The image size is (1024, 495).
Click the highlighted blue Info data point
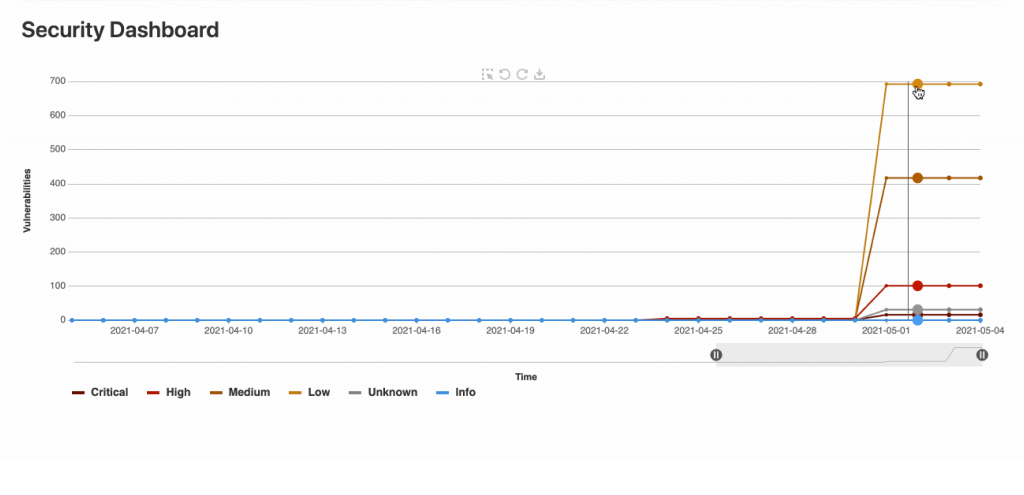click(x=918, y=320)
